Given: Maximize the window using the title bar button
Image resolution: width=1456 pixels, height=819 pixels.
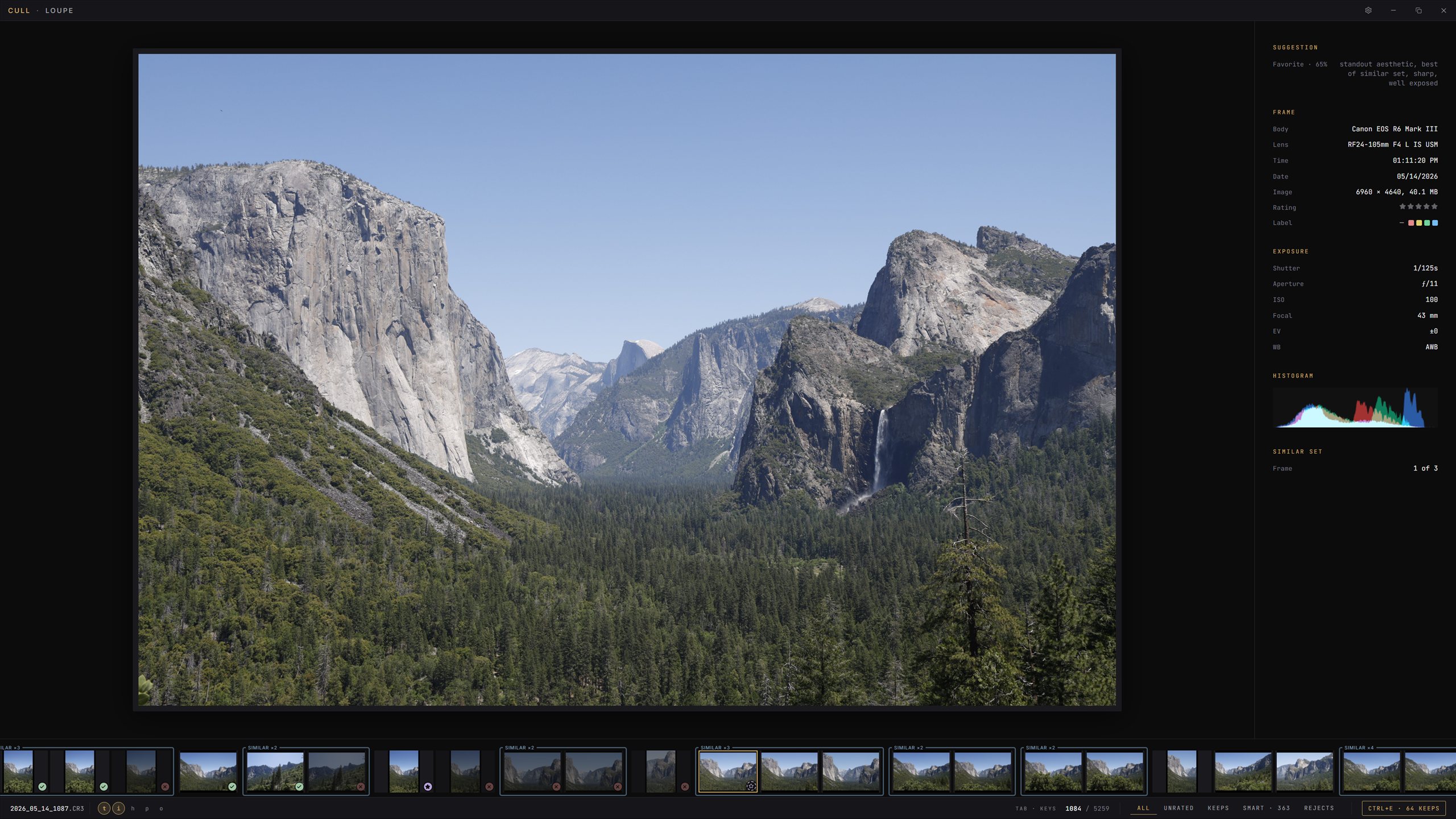Looking at the screenshot, I should coord(1418,10).
